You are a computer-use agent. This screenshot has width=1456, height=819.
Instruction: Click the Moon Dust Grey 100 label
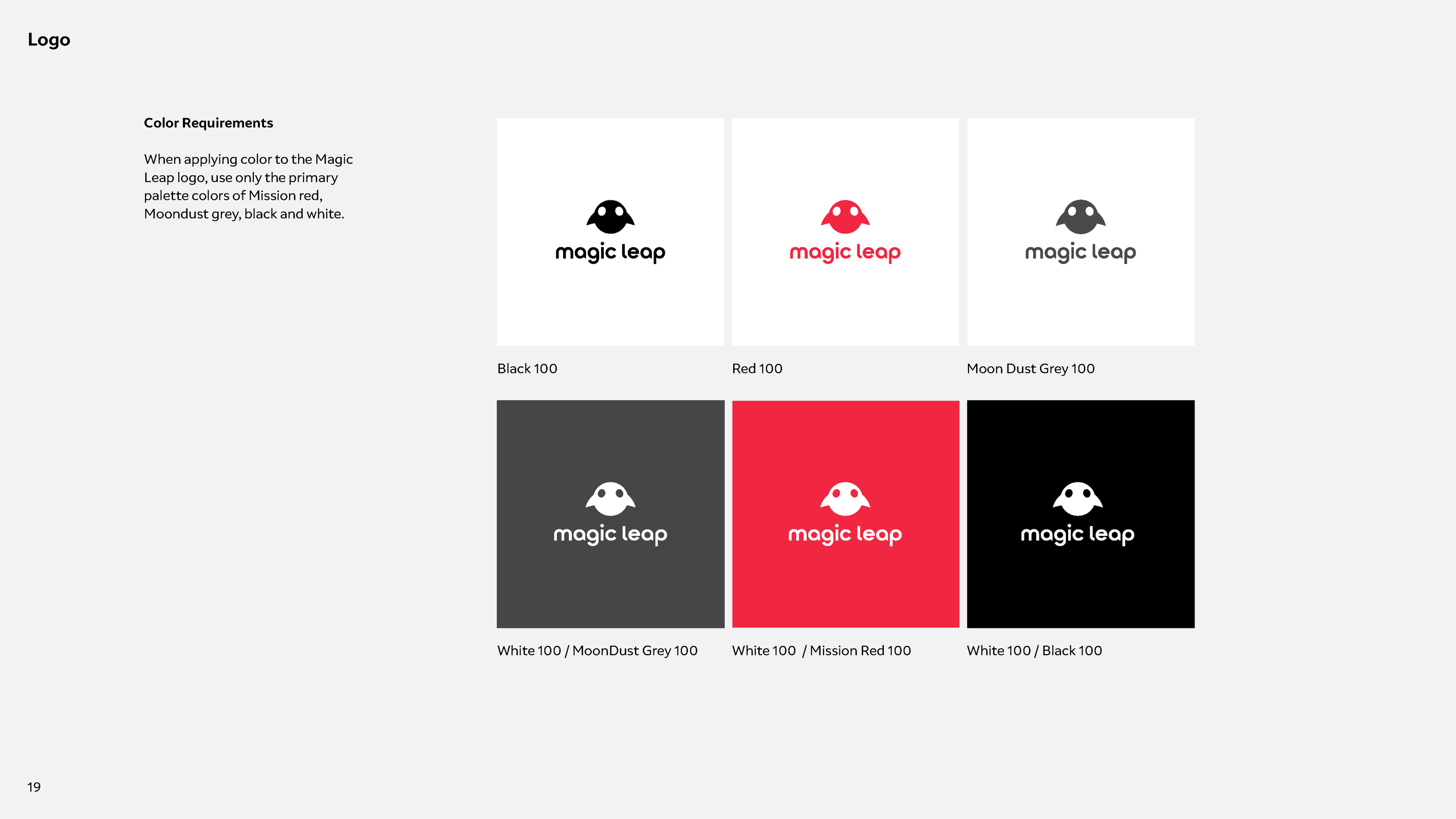[1030, 368]
